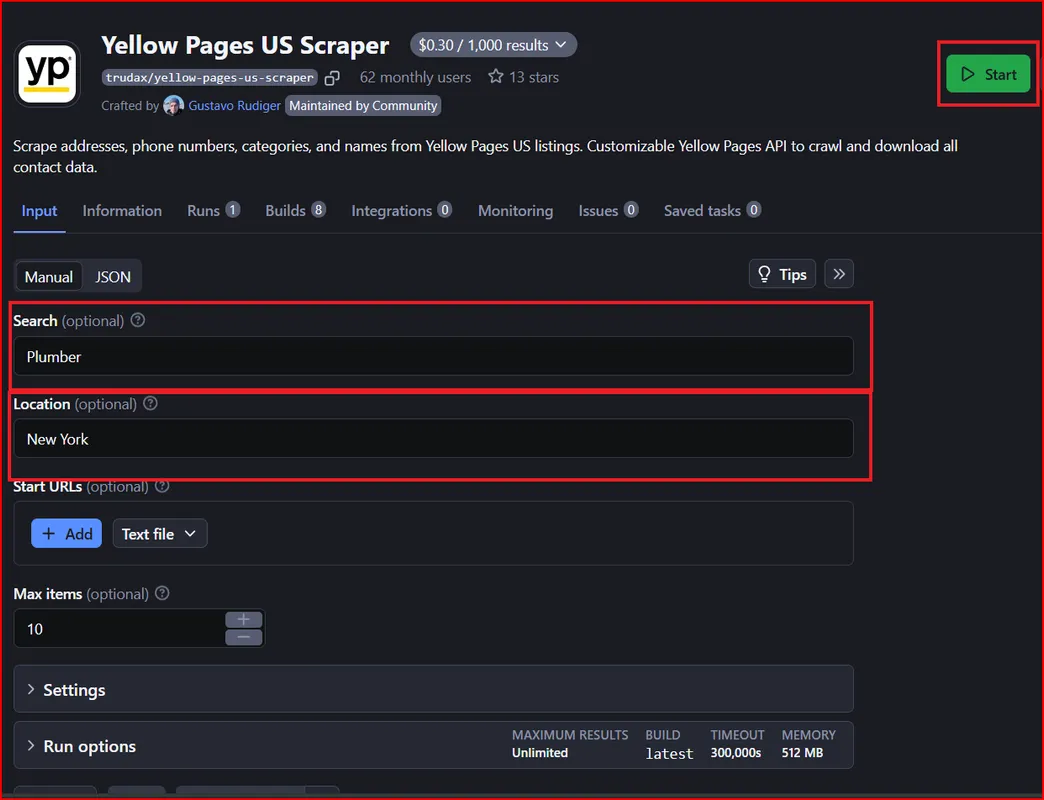Open the pricing dropdown $0.30 / 1,000 results
Screen dimensions: 1044x800
click(493, 45)
